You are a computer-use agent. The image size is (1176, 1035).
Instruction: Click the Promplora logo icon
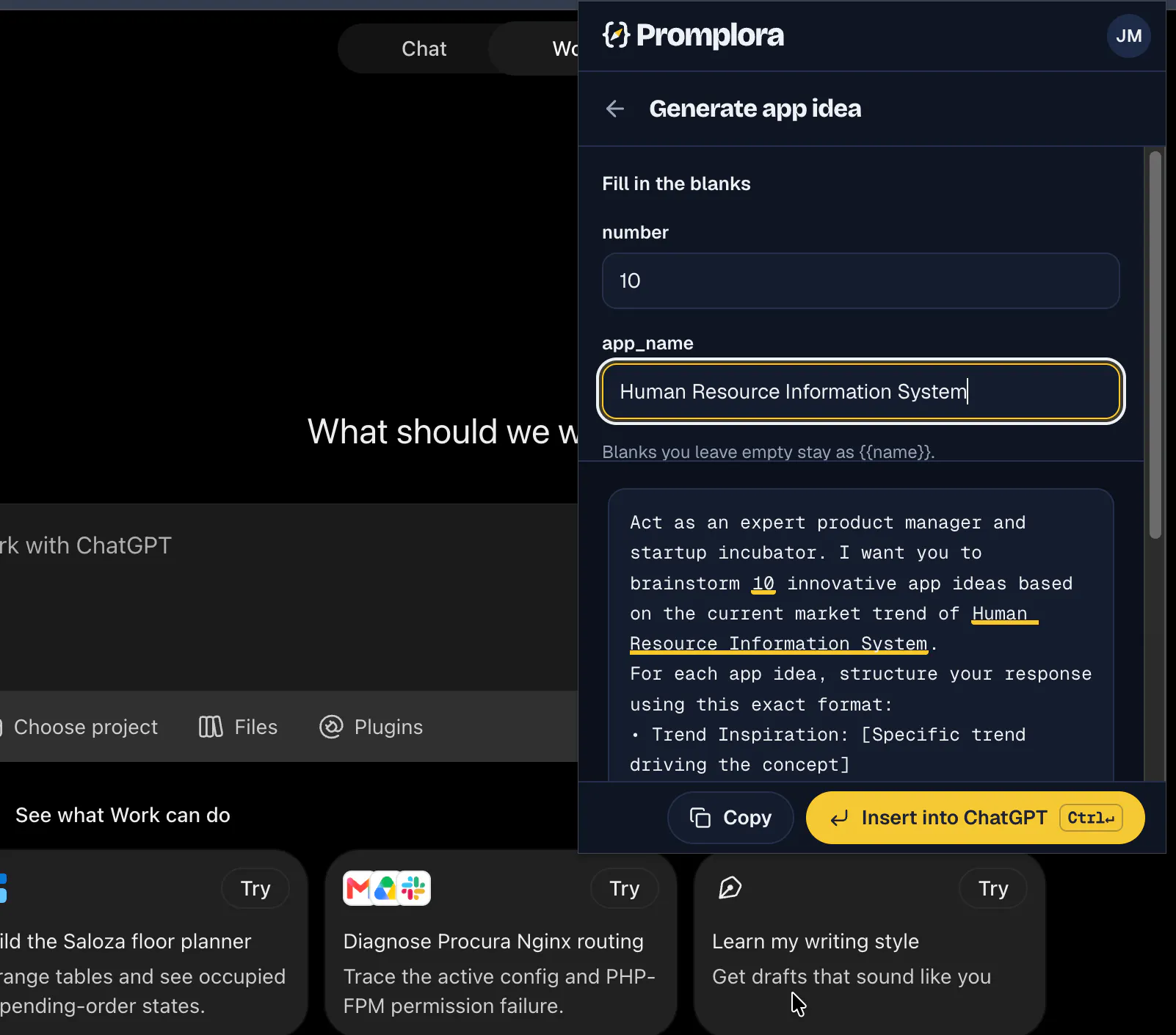(616, 34)
